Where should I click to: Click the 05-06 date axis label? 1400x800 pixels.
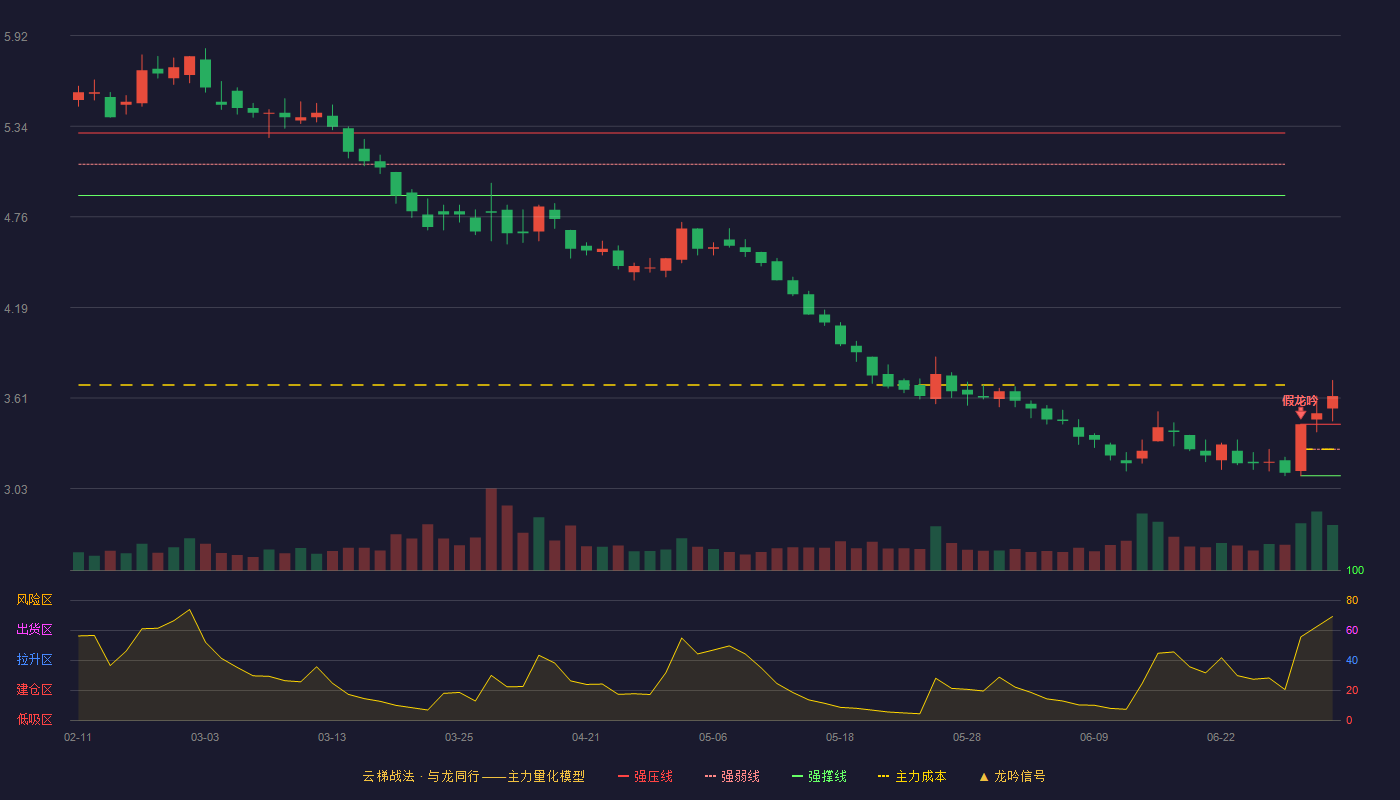coord(713,737)
